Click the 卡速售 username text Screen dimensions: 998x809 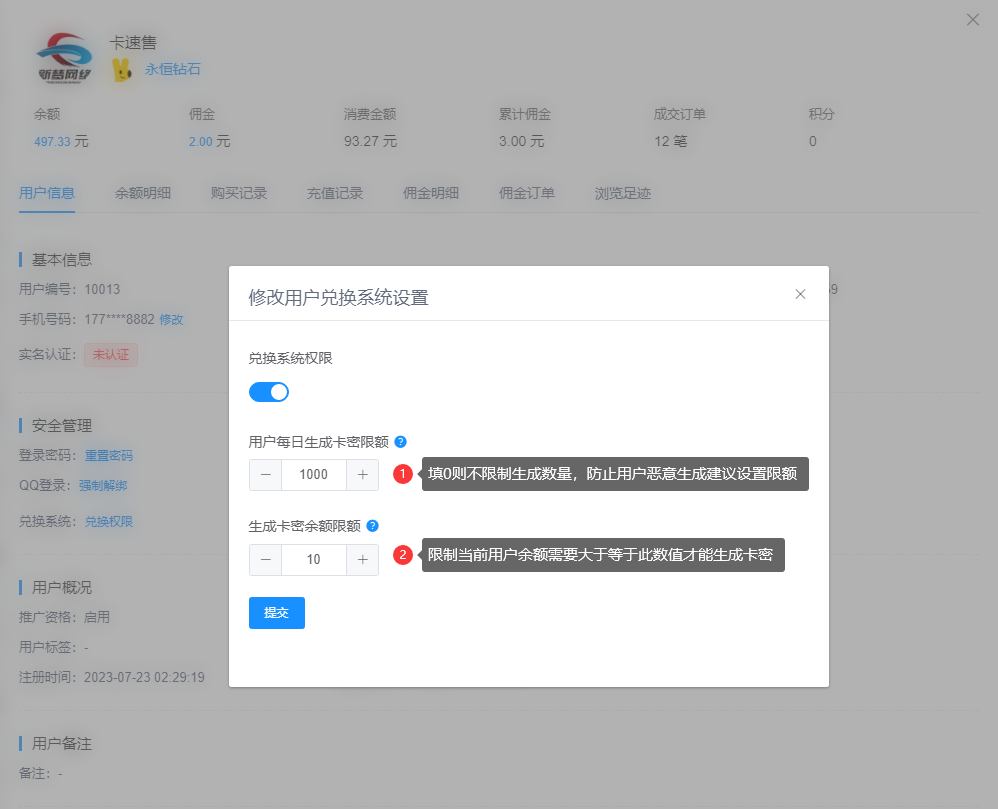click(133, 43)
